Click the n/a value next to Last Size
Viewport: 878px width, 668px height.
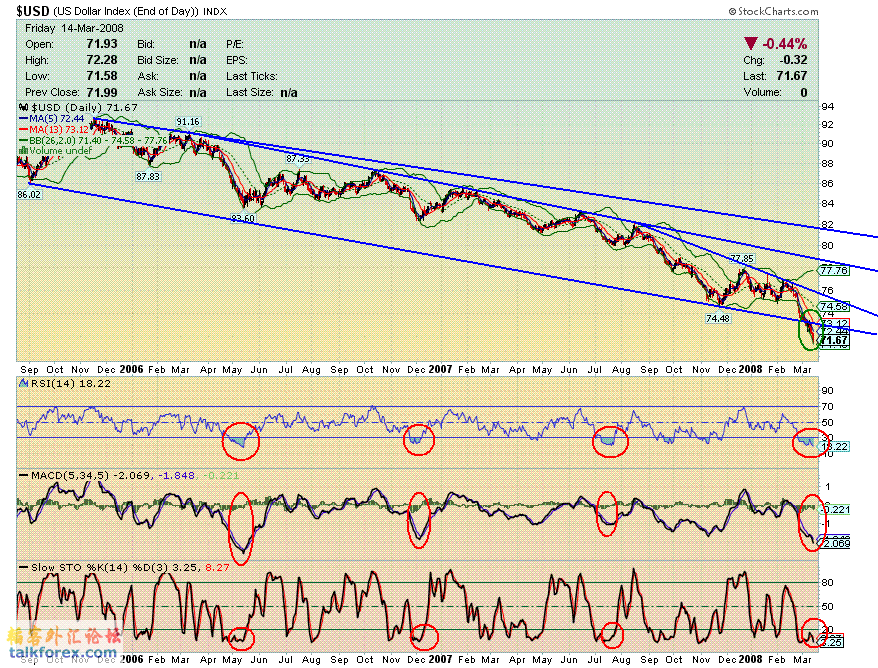click(288, 92)
